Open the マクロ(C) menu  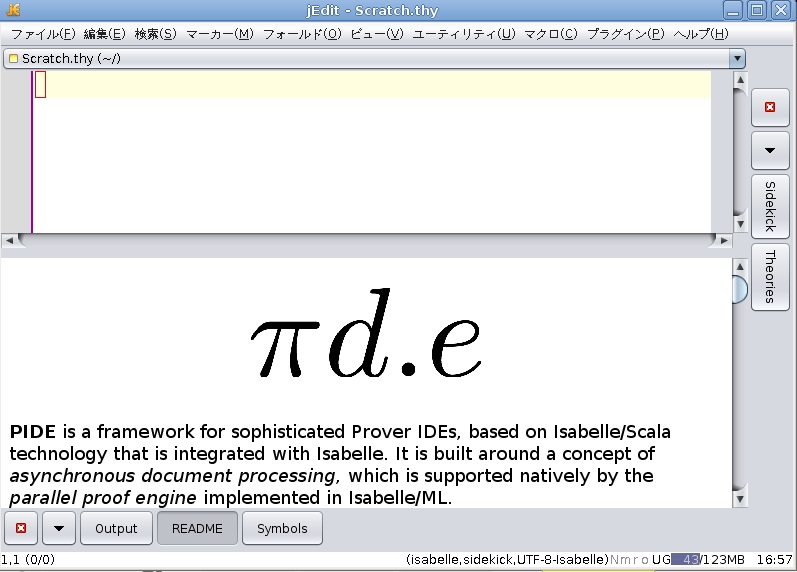click(x=551, y=34)
